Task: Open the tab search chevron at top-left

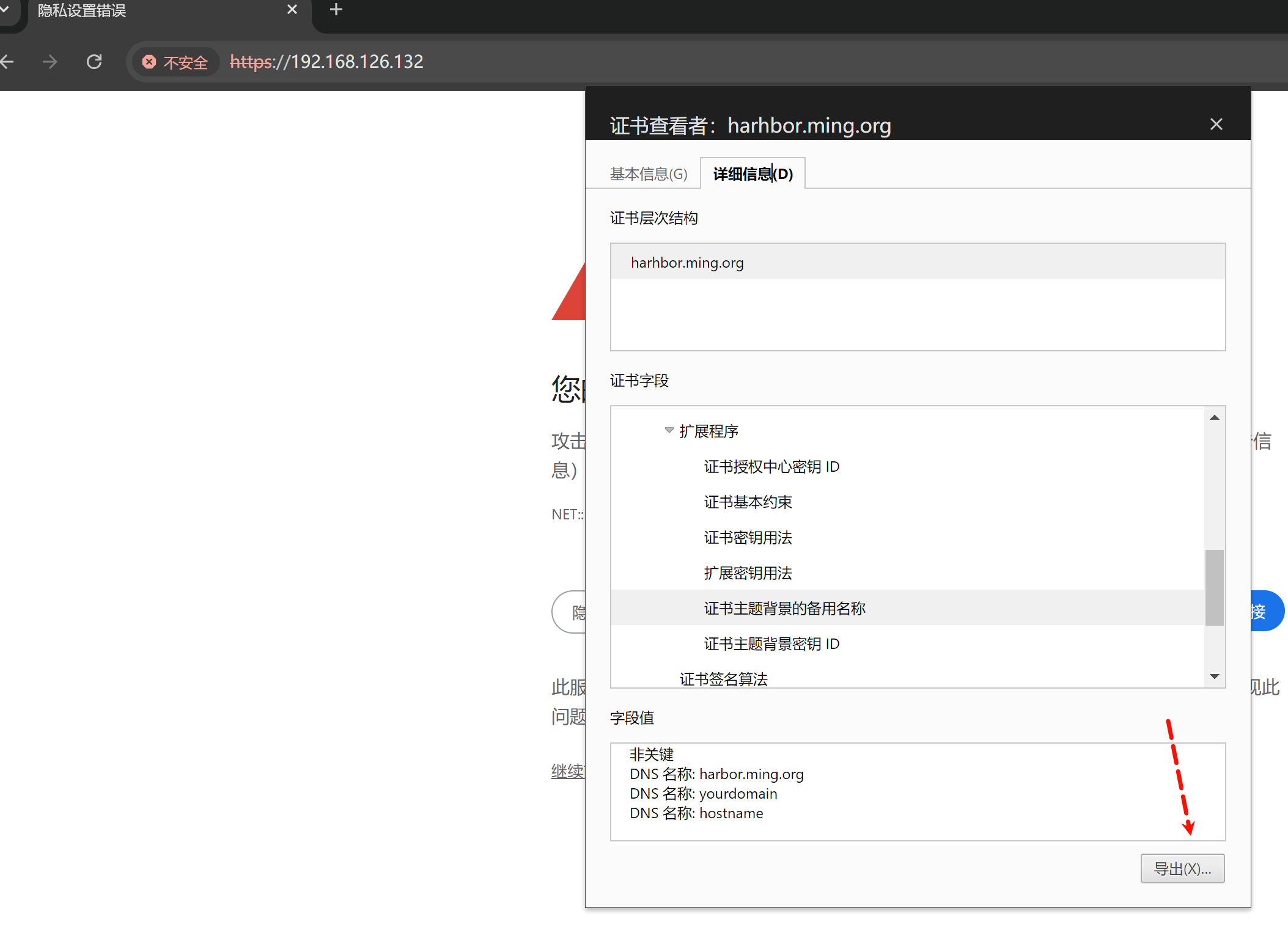Action: point(5,9)
